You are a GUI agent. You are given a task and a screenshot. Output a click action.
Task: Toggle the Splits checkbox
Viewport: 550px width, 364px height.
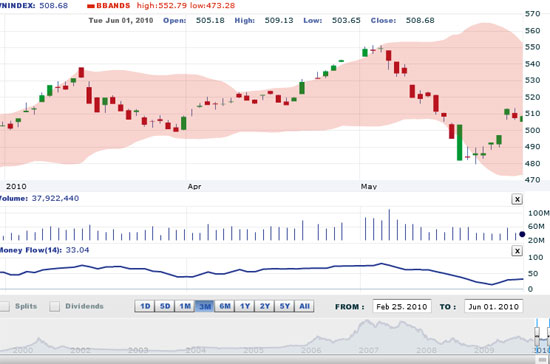tap(4, 306)
